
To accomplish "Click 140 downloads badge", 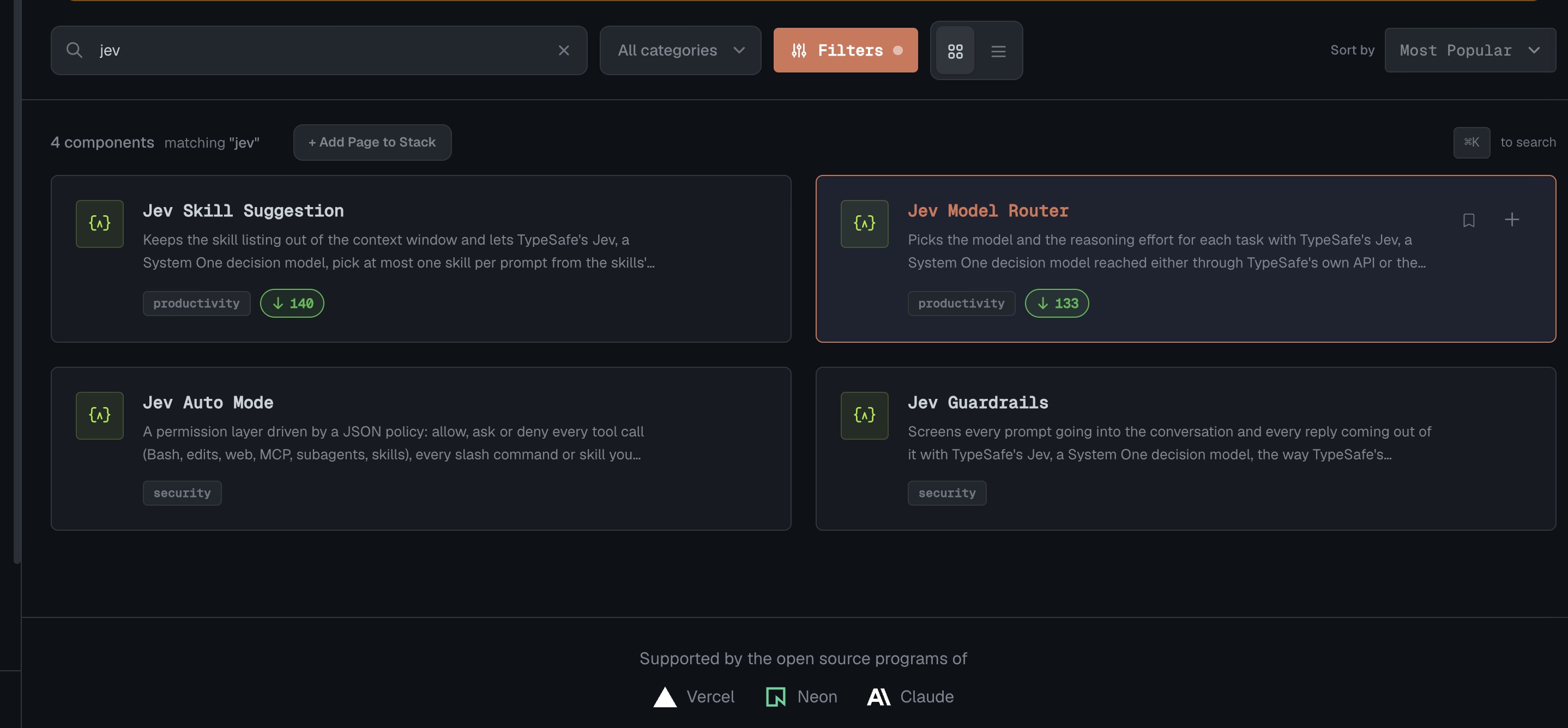I will coord(292,304).
